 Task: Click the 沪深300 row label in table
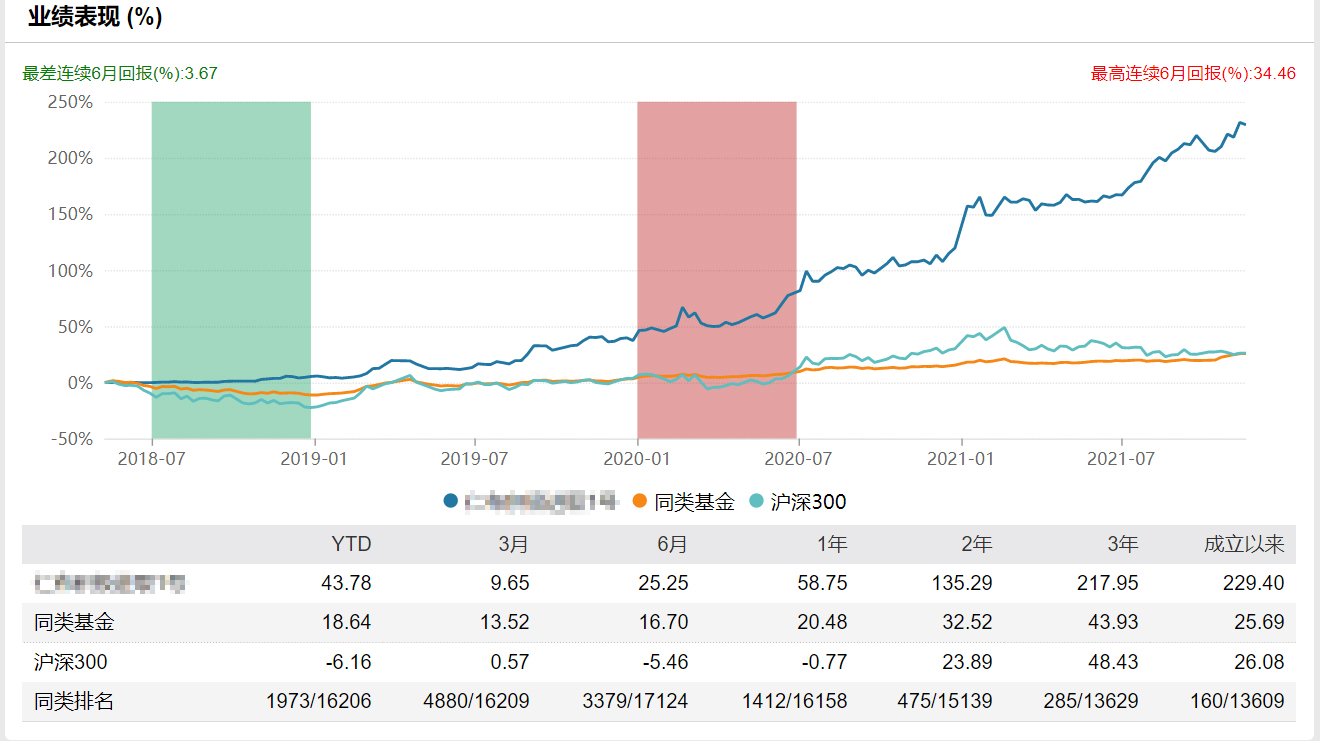(70, 662)
